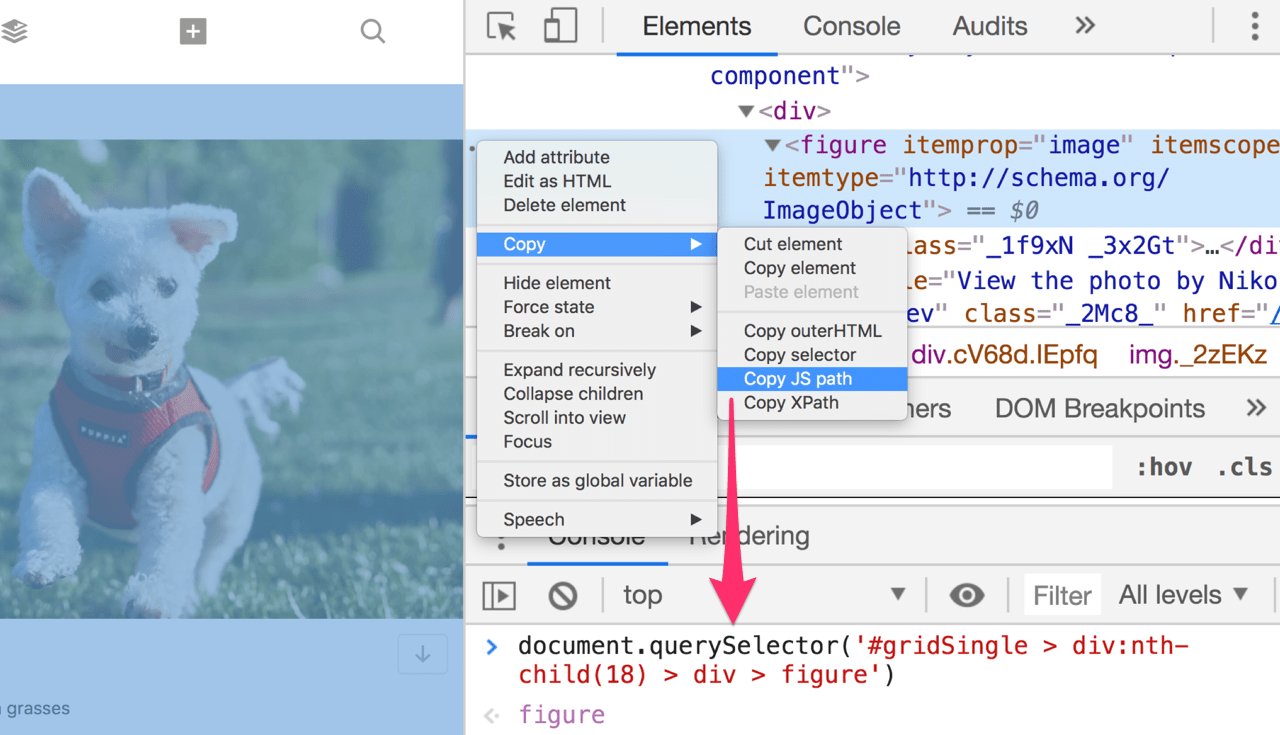Show more DevTools tabs chevron
Screen dimensions: 1280x735
[1085, 26]
